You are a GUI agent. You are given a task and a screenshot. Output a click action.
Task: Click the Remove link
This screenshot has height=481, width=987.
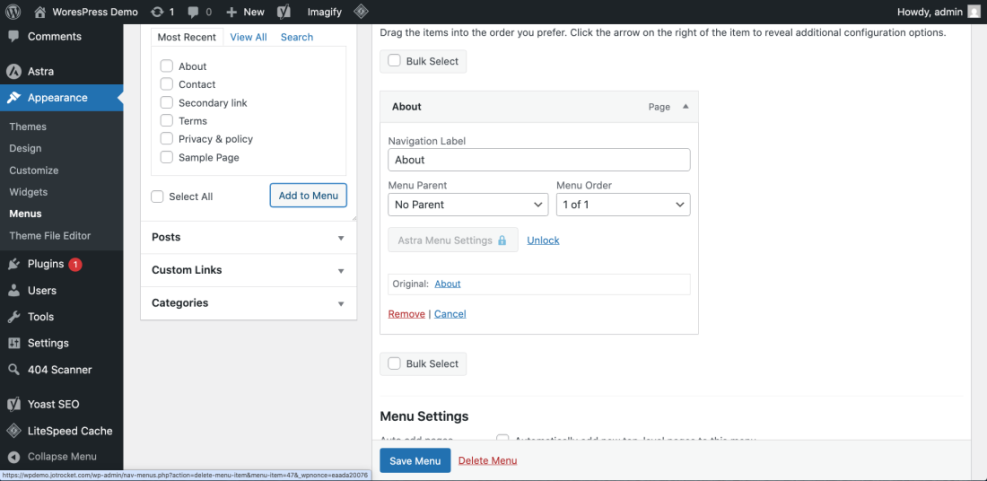(x=407, y=314)
